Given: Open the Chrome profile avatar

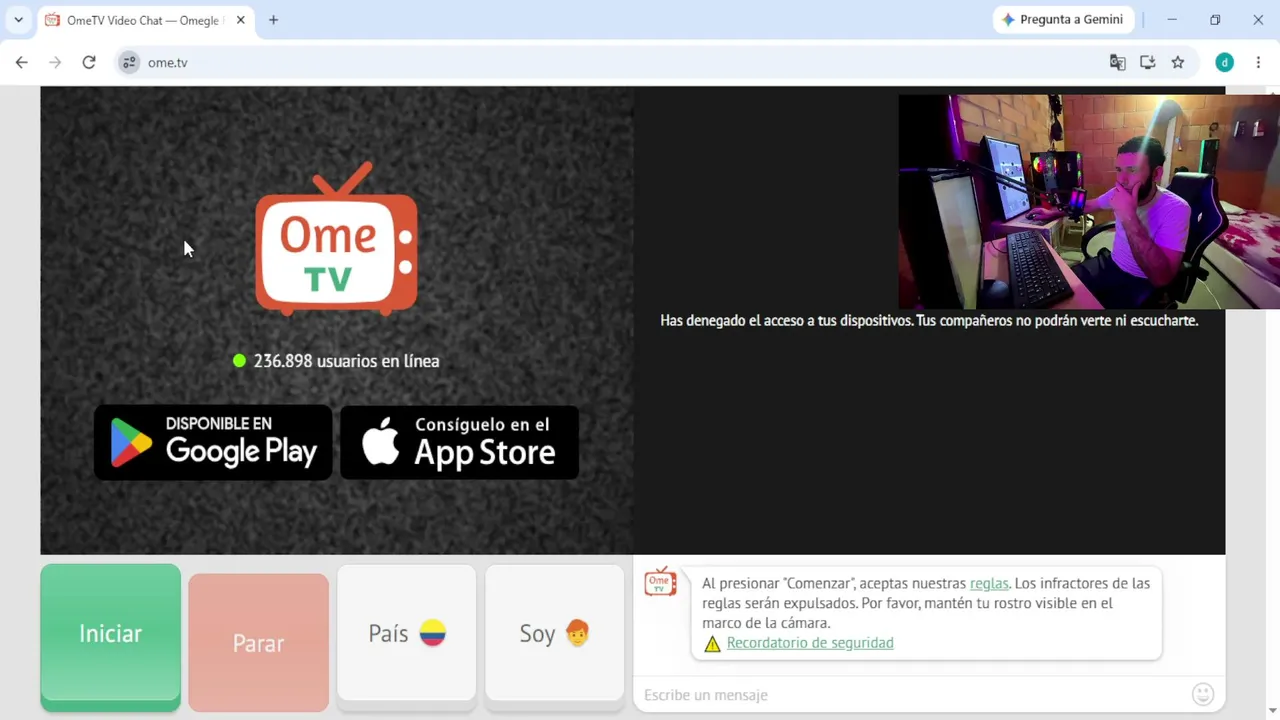Looking at the screenshot, I should point(1224,62).
